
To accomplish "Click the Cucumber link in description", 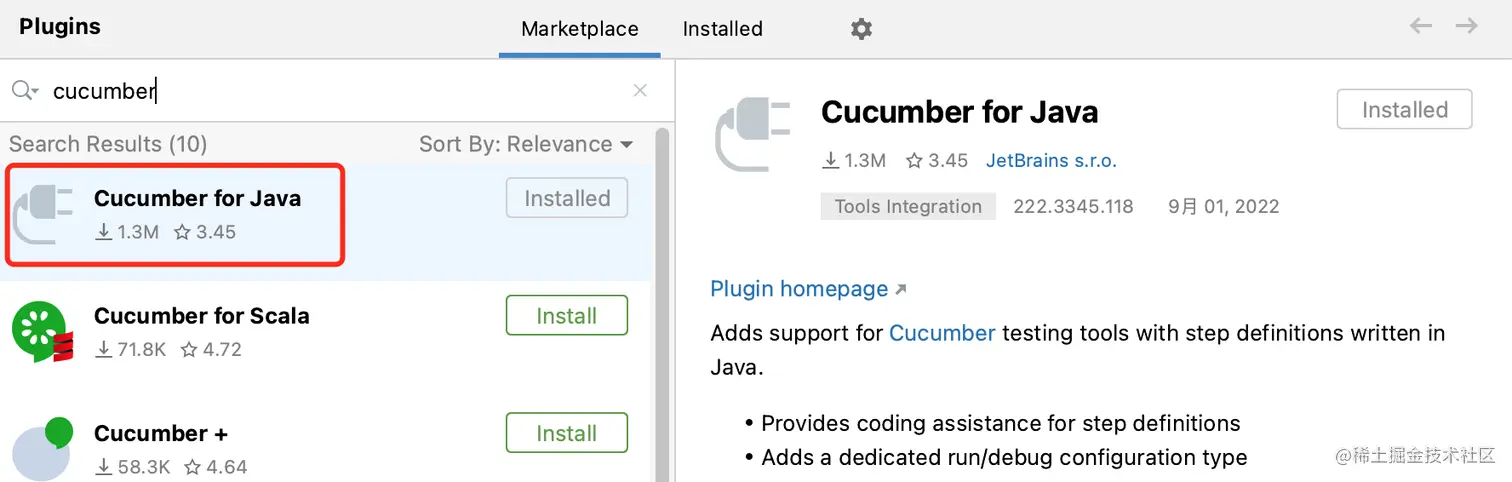I will tap(942, 333).
